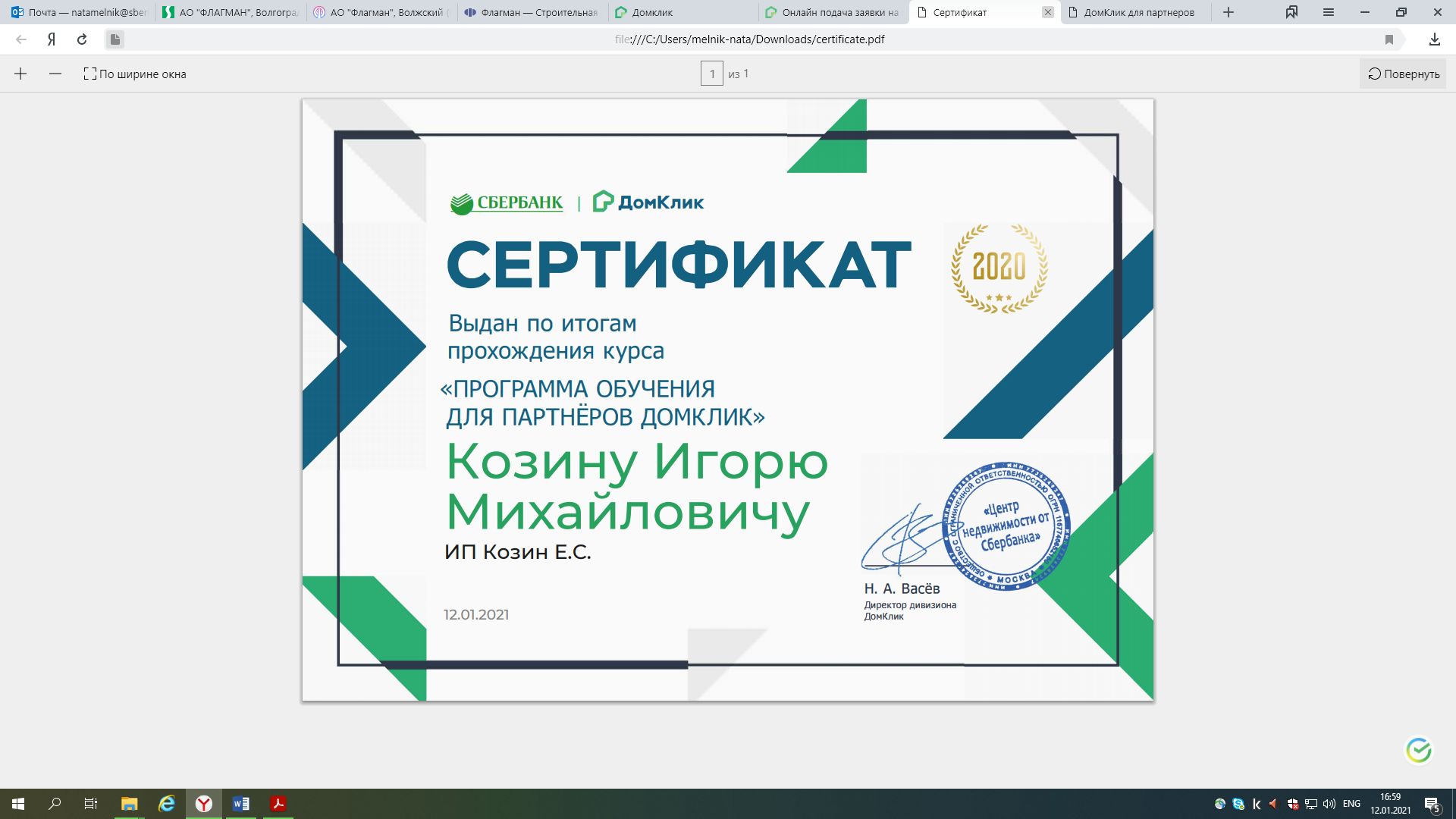Open the bookmarks panel icon in title bar

click(1291, 12)
